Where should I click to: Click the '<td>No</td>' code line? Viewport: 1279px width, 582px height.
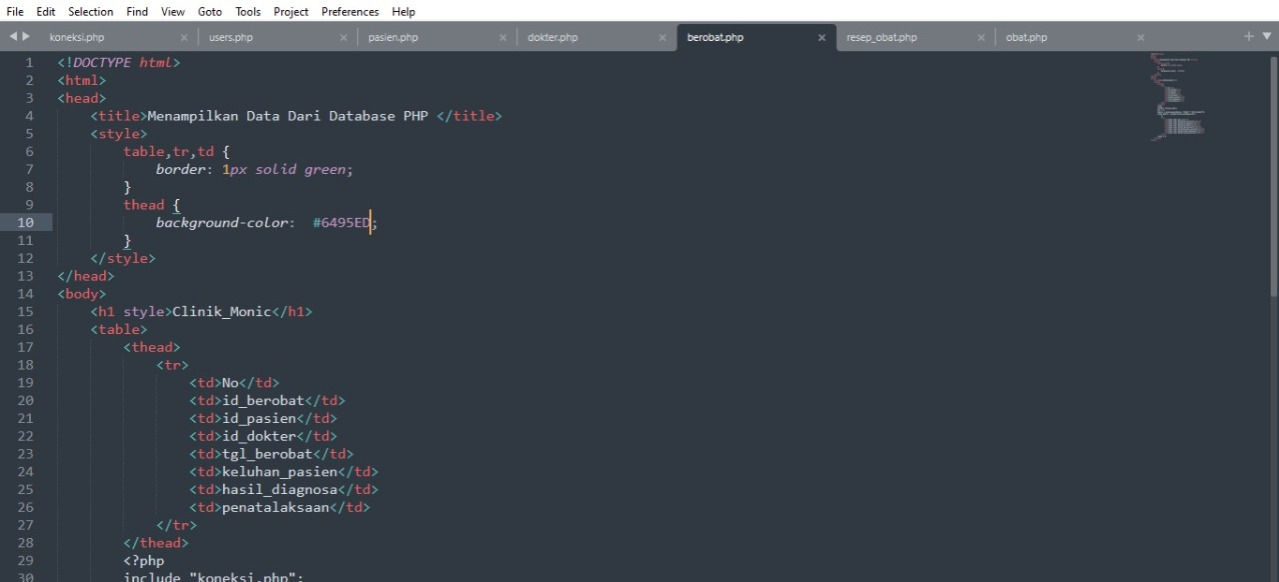point(234,383)
